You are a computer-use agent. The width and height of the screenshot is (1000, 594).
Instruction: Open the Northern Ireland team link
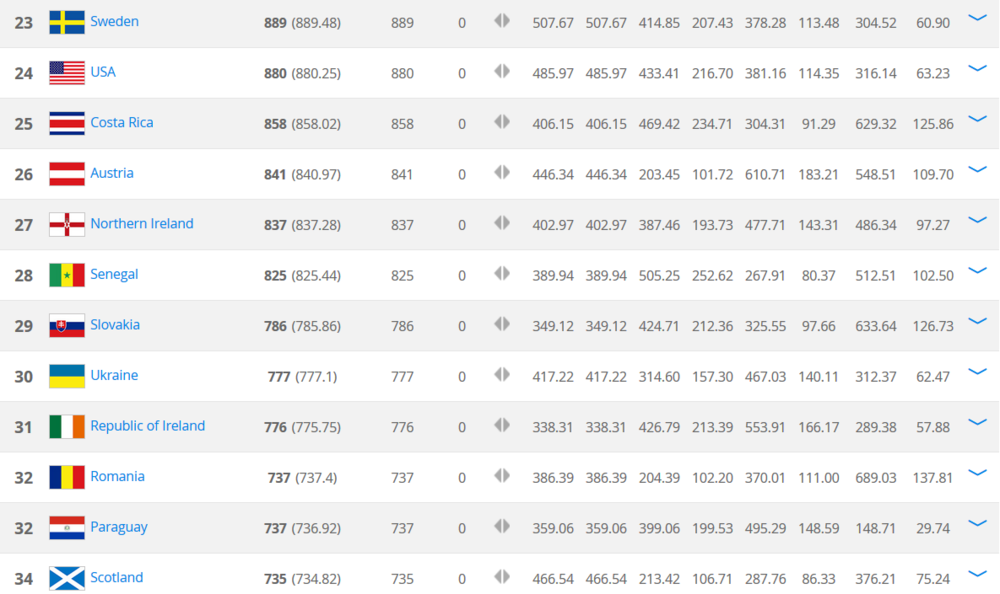tap(142, 223)
